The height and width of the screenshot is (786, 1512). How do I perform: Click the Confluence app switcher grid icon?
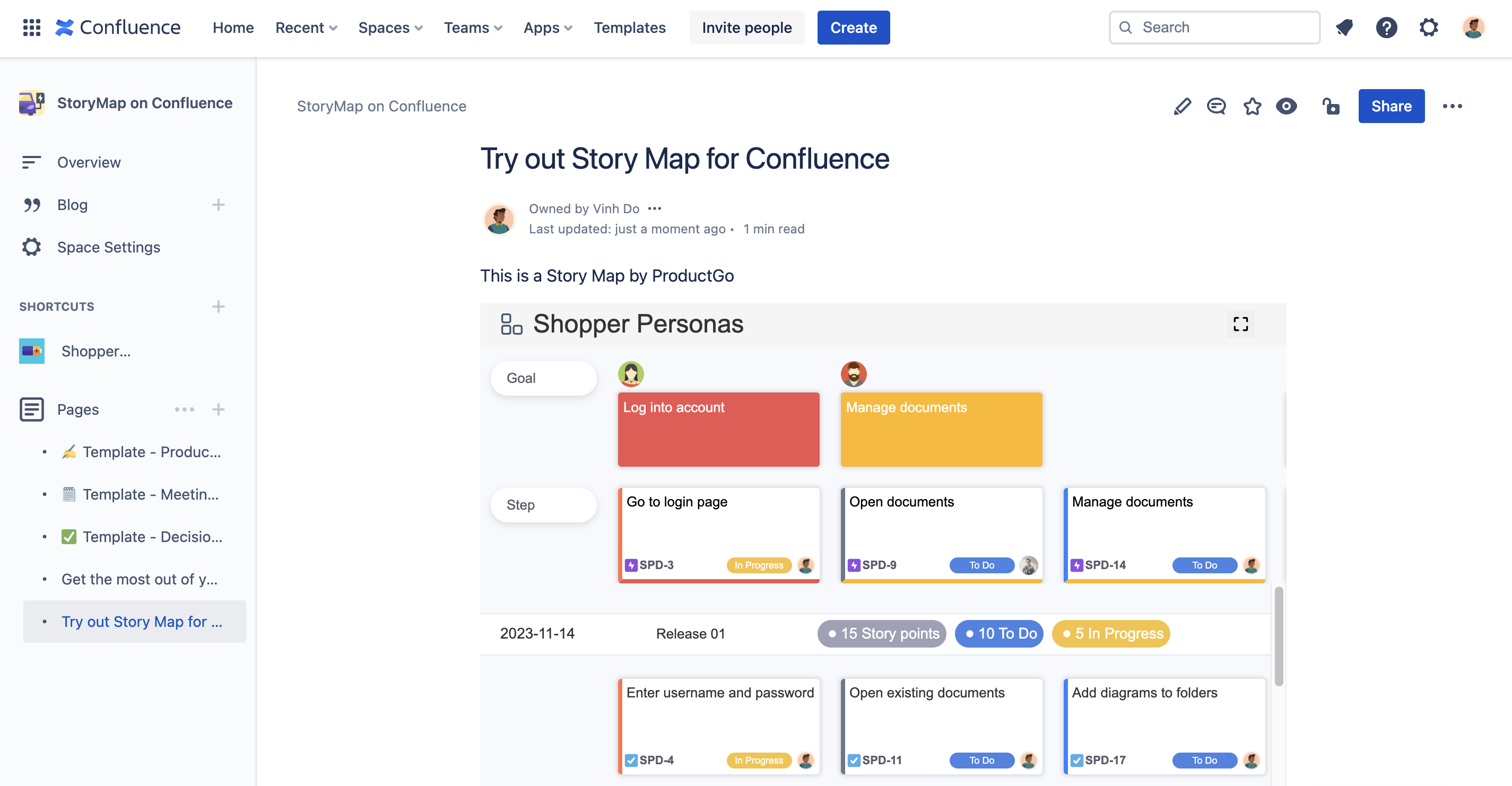[31, 28]
